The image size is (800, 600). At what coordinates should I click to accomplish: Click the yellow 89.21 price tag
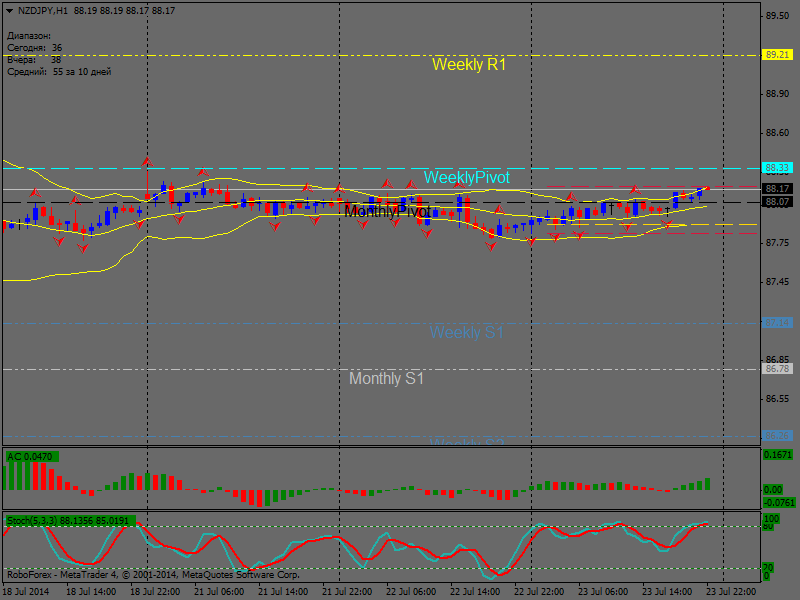pyautogui.click(x=777, y=55)
